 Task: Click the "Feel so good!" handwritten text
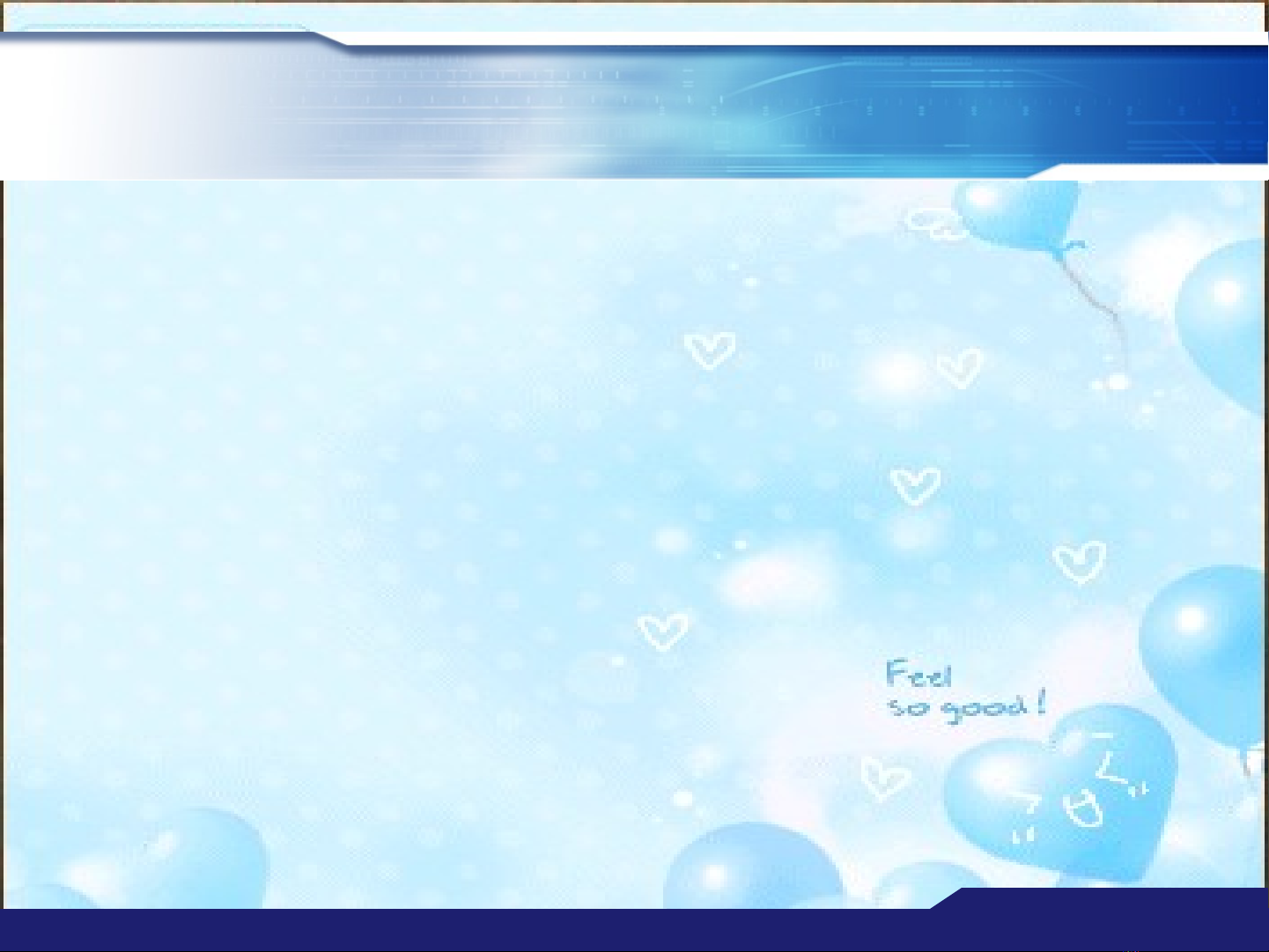[963, 691]
